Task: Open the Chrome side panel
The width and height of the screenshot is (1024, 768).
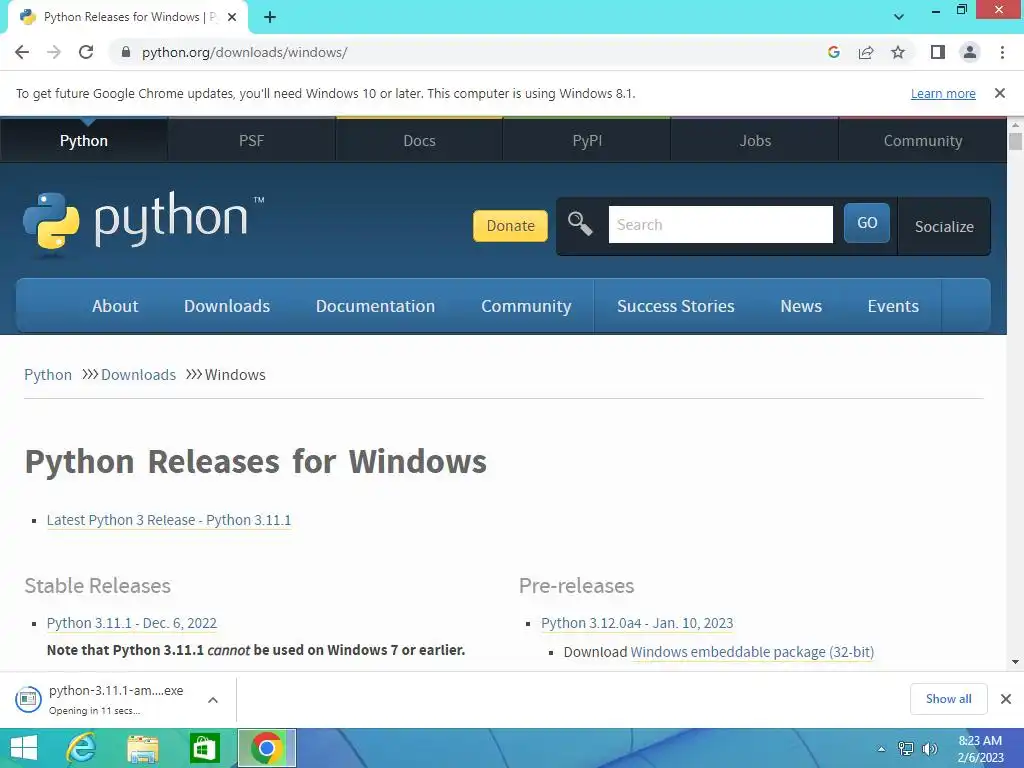Action: [x=938, y=52]
